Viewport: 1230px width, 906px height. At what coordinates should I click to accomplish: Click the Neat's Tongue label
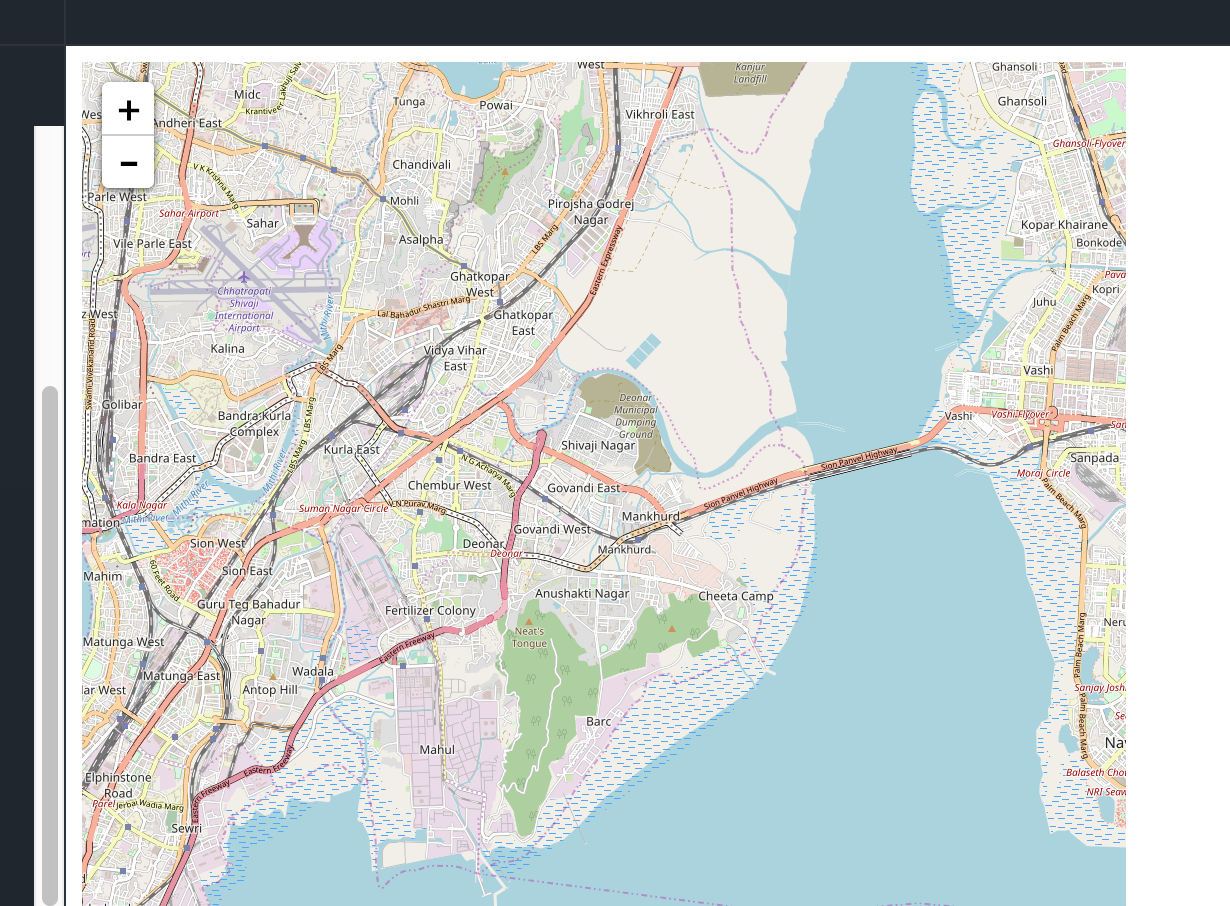[x=531, y=638]
